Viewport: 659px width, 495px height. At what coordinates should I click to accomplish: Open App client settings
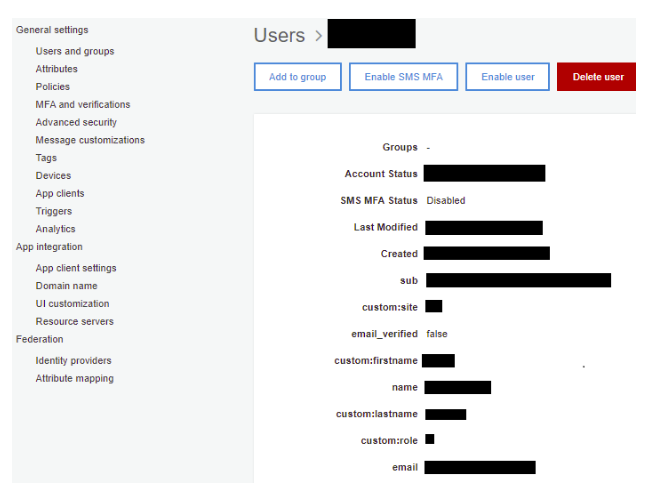(x=76, y=268)
